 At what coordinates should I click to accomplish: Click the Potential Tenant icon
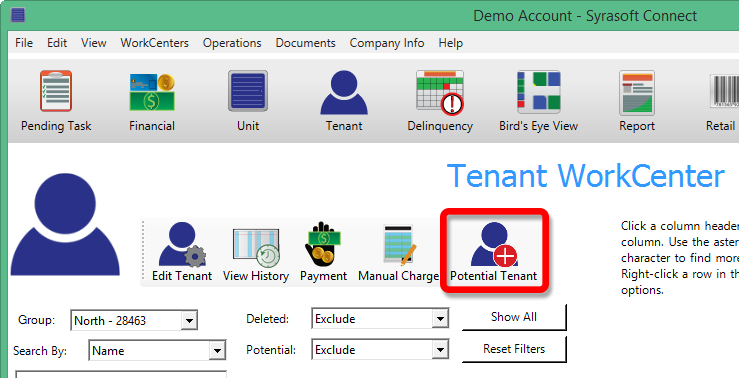[x=494, y=244]
